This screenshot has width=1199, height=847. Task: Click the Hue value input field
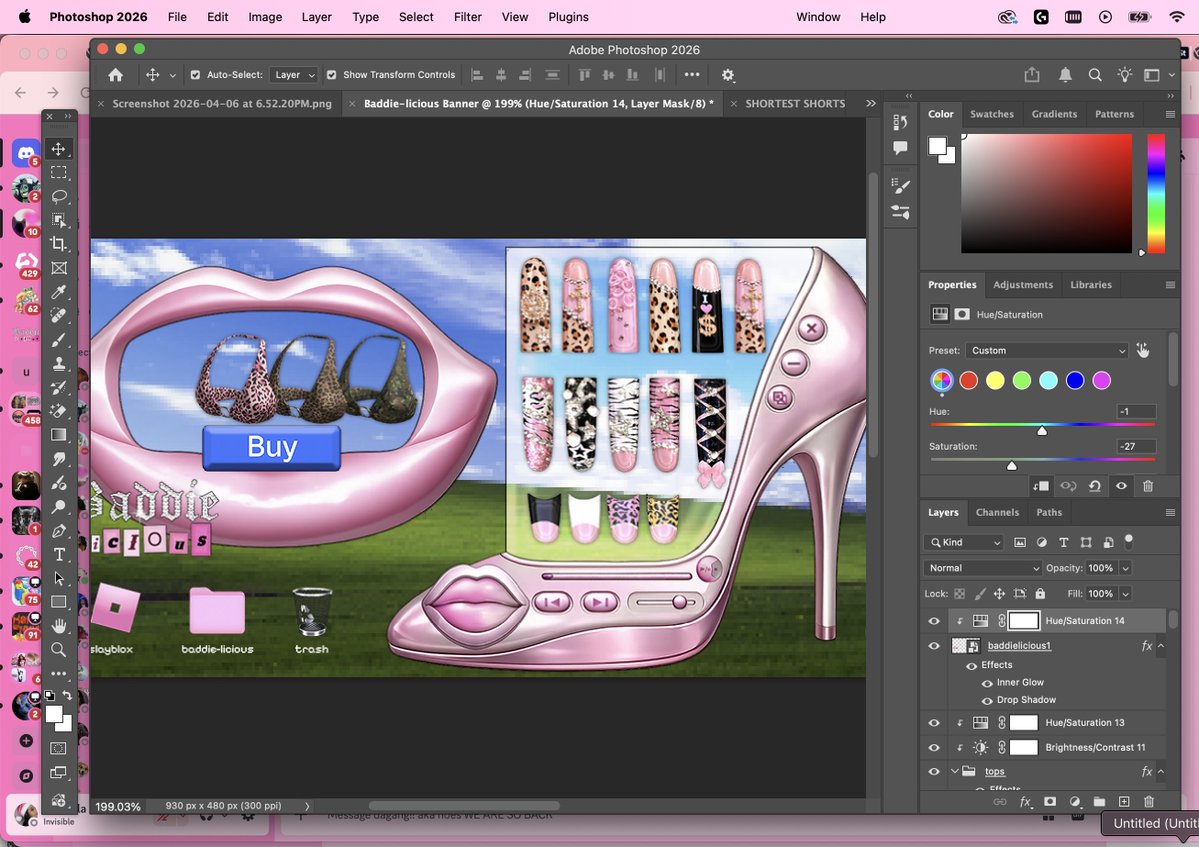tap(1136, 411)
